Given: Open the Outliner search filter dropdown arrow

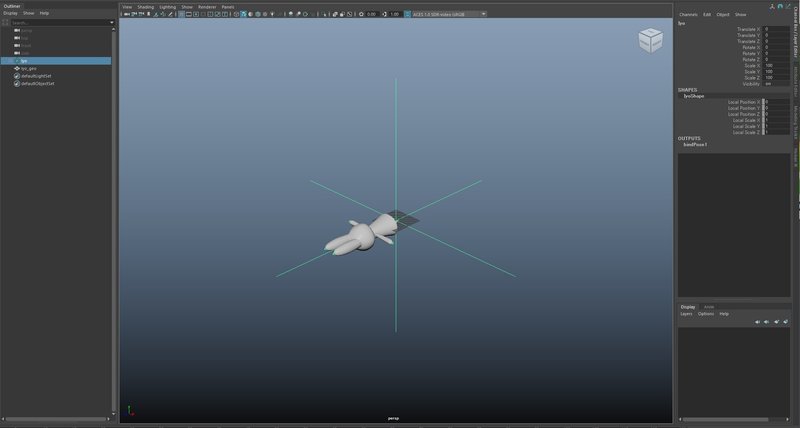Looking at the screenshot, I should pyautogui.click(x=112, y=22).
